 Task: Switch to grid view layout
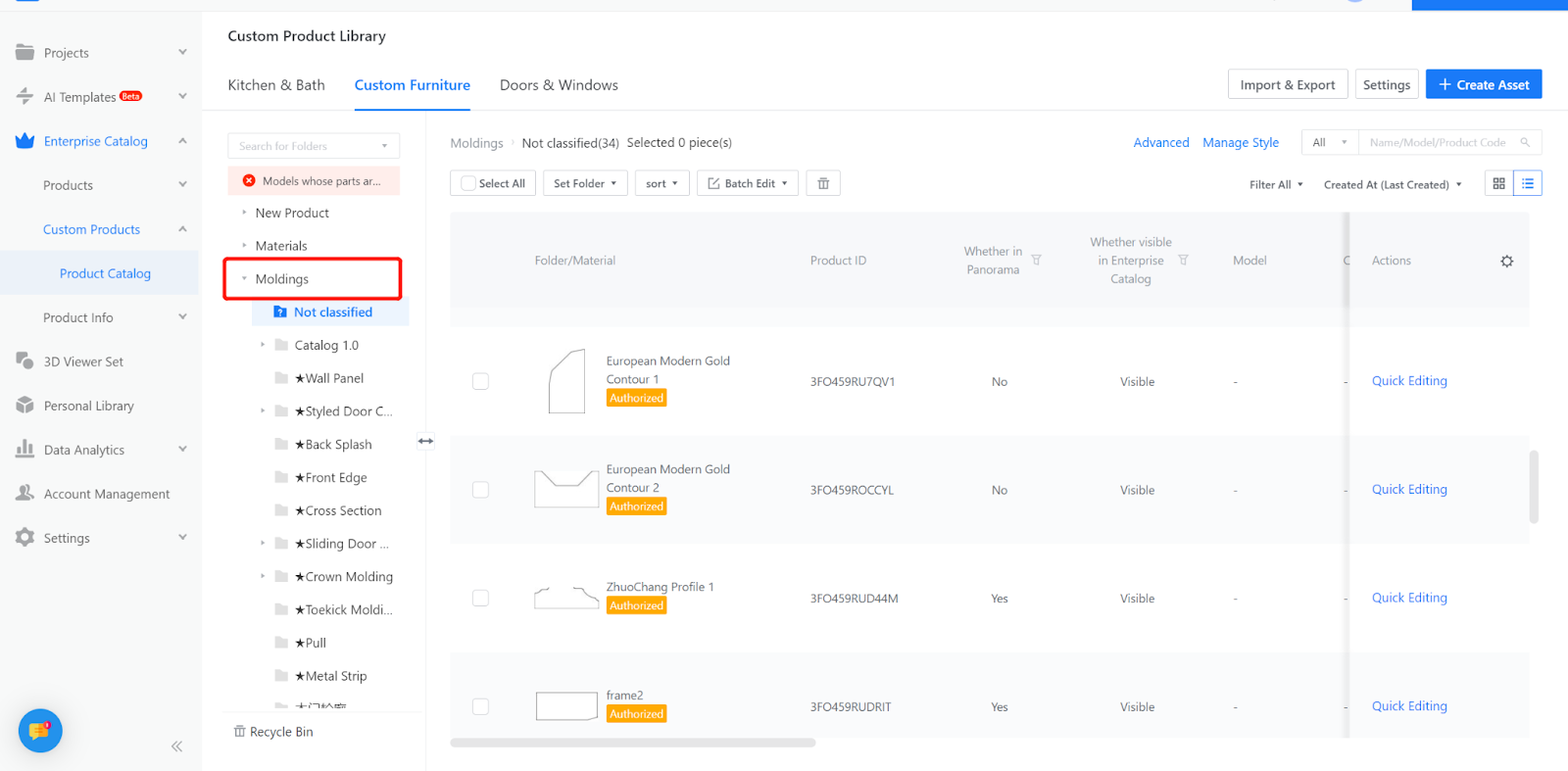point(1498,183)
